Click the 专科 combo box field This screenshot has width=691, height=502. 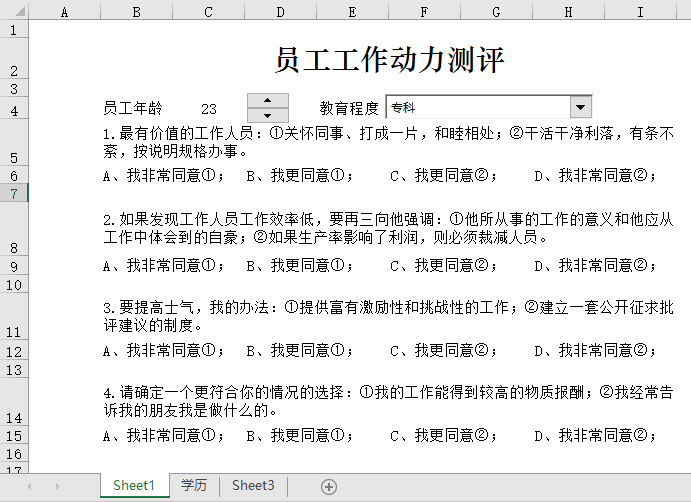(x=476, y=107)
